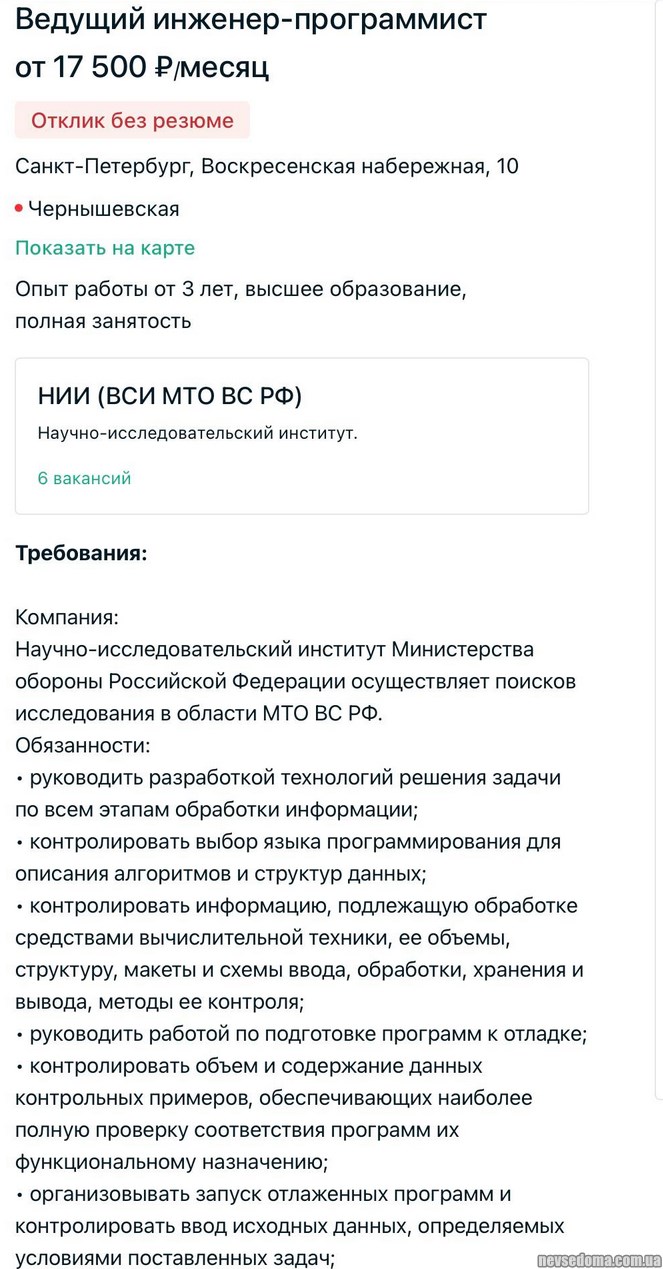Tap the "Научно-исследовательский институт." company description
The height and width of the screenshot is (1269, 663).
pos(197,433)
